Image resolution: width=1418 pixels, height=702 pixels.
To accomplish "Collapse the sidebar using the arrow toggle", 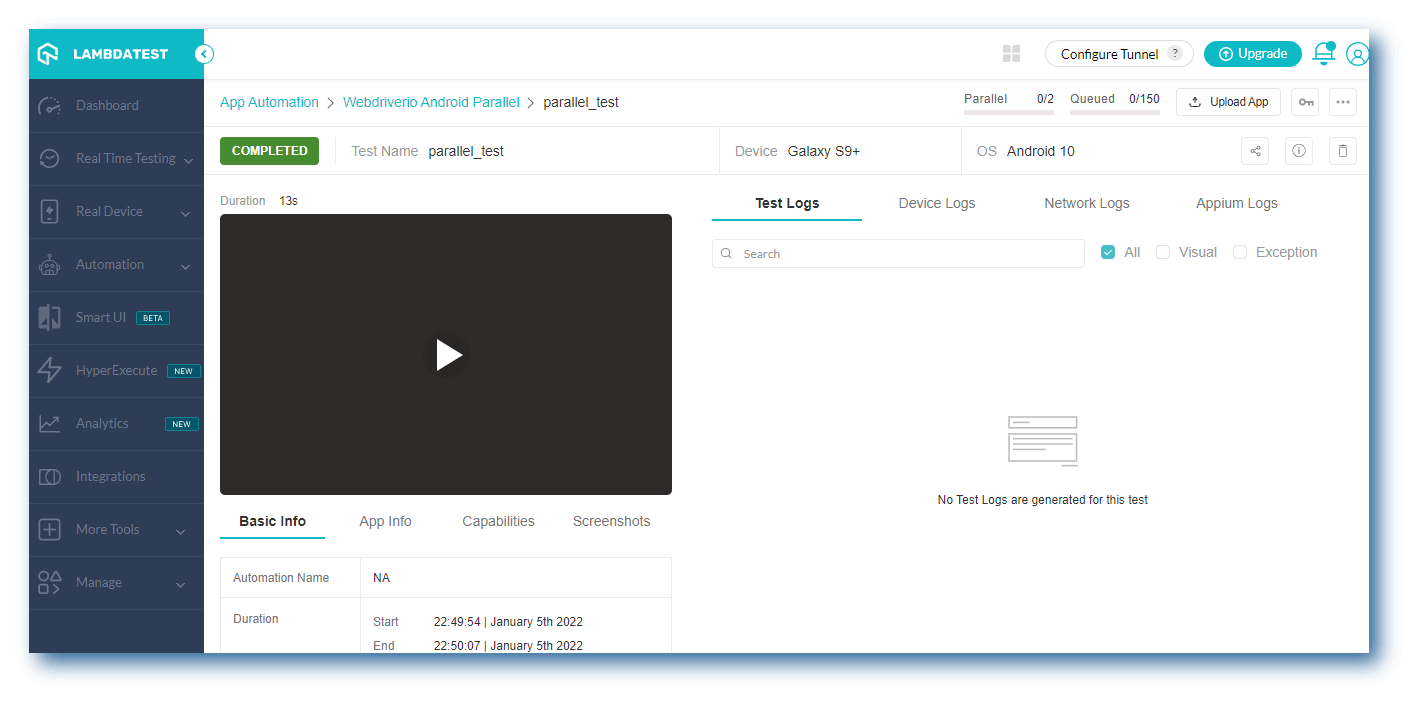I will [x=204, y=54].
